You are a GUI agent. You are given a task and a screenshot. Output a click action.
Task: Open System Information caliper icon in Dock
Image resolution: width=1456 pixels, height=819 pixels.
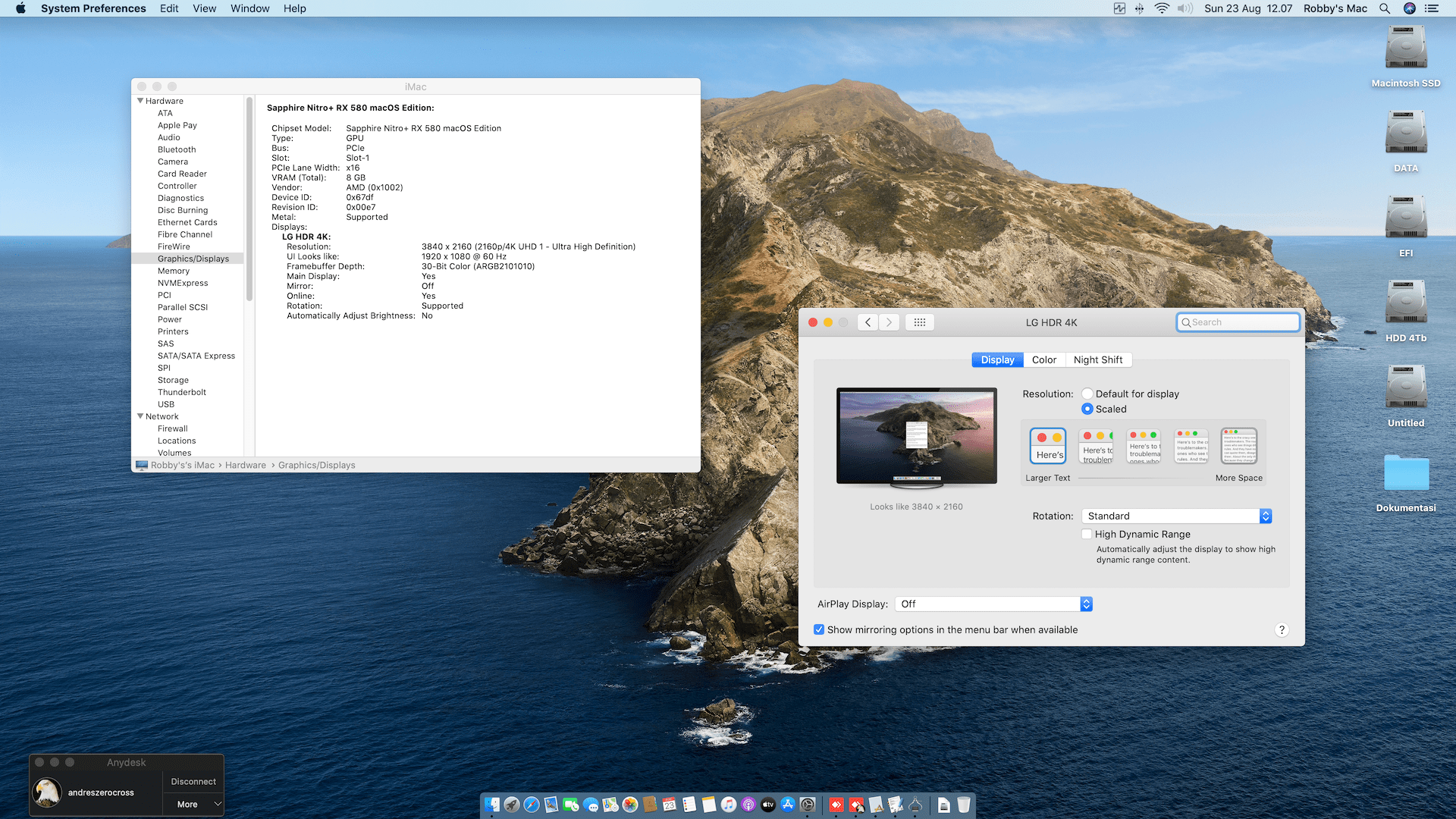(x=915, y=805)
